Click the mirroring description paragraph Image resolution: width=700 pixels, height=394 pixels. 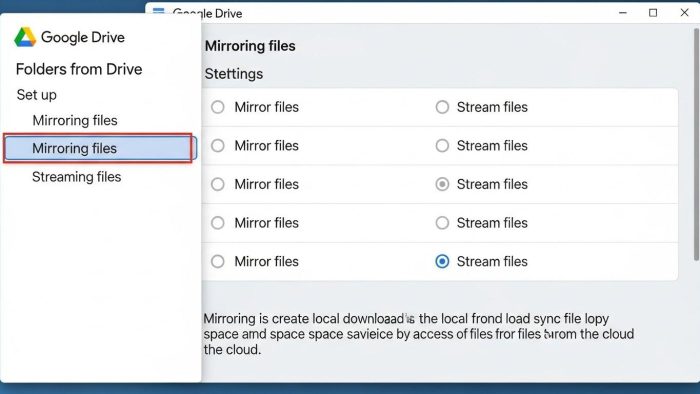pos(419,334)
